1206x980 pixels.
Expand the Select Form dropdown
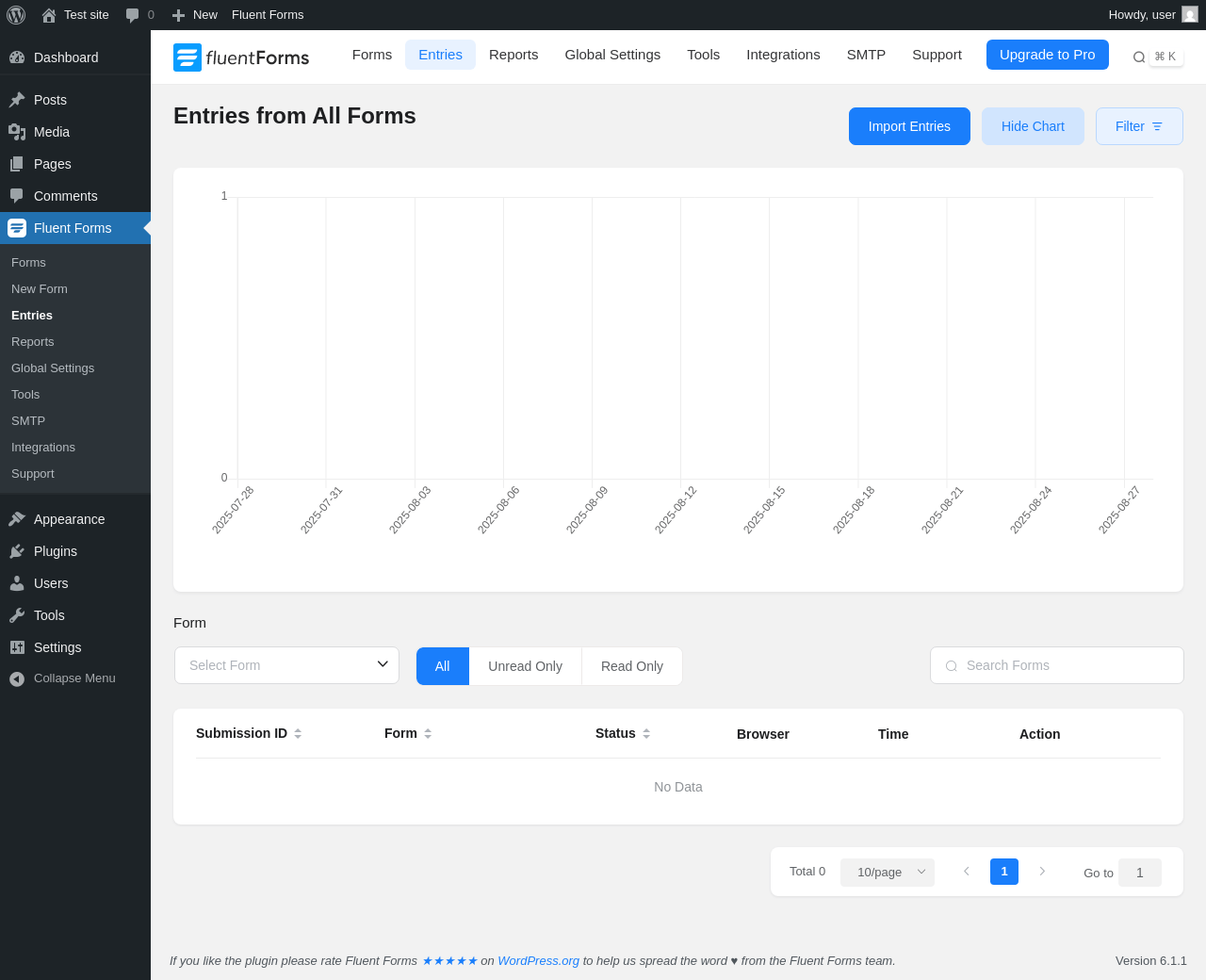(286, 665)
